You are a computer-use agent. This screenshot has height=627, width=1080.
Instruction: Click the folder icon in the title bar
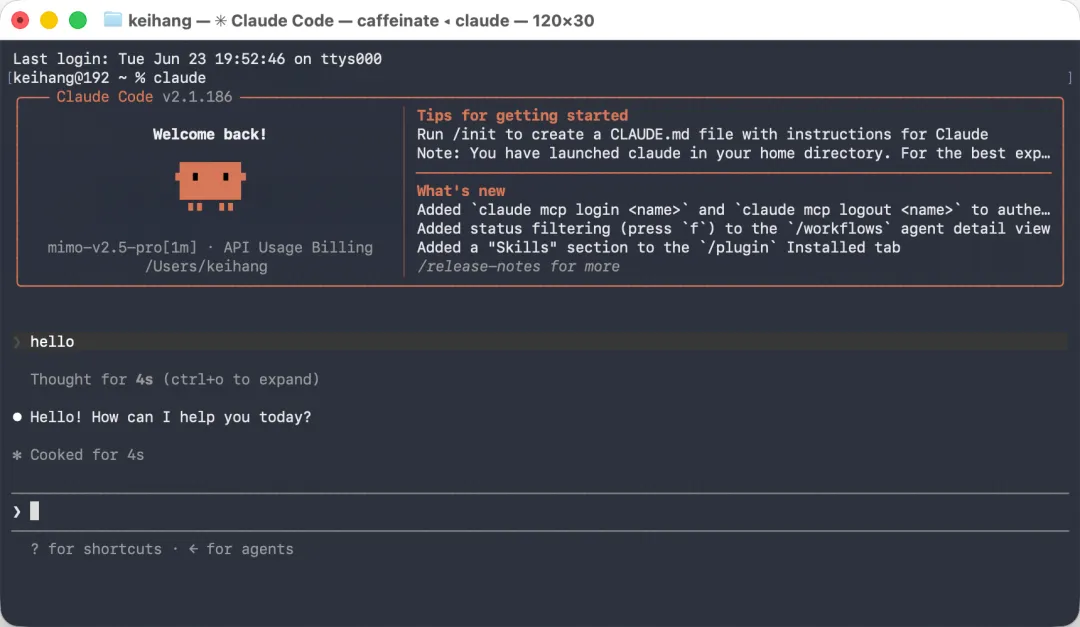coord(112,20)
